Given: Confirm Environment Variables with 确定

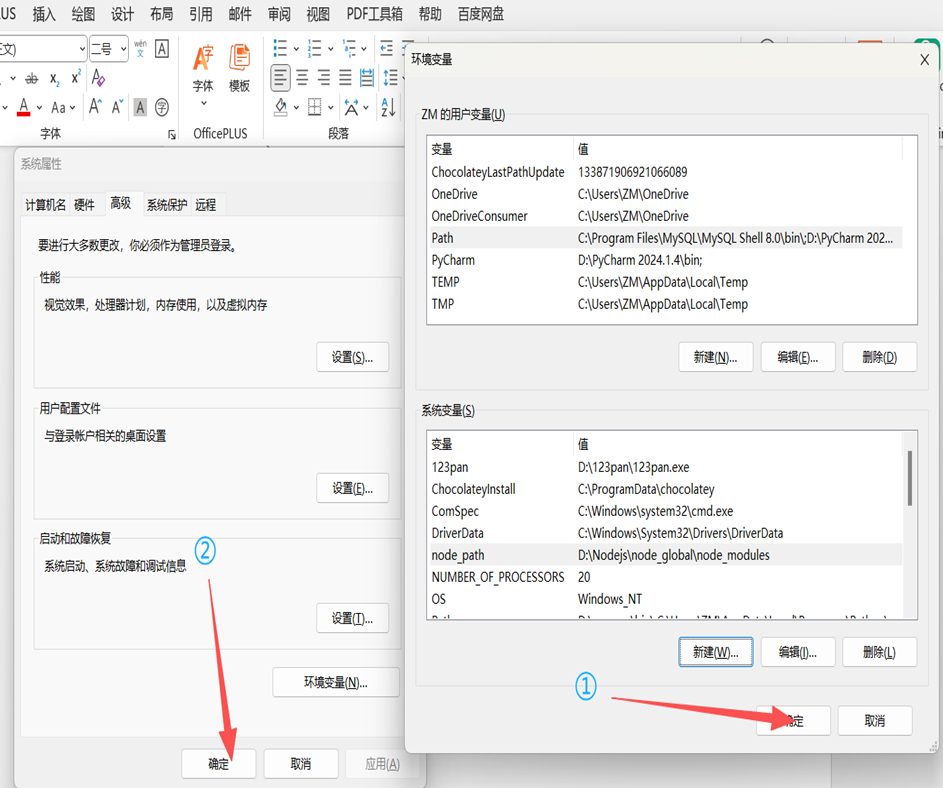Looking at the screenshot, I should [793, 721].
